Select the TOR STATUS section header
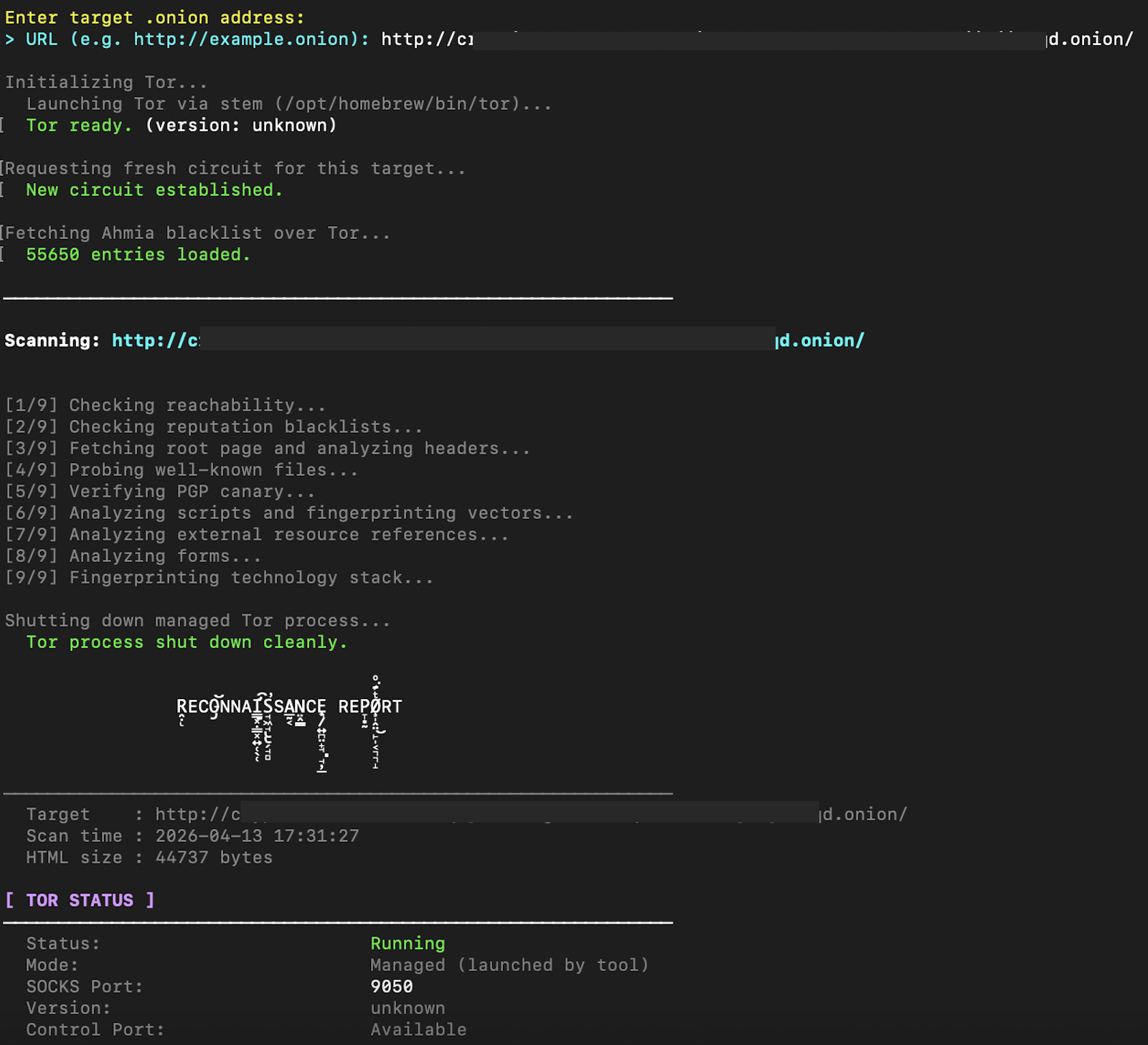The image size is (1148, 1045). click(x=80, y=900)
